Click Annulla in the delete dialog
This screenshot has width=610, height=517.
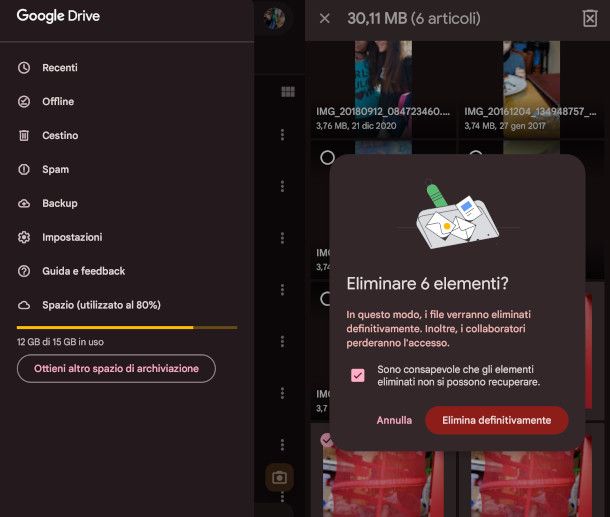click(x=394, y=420)
